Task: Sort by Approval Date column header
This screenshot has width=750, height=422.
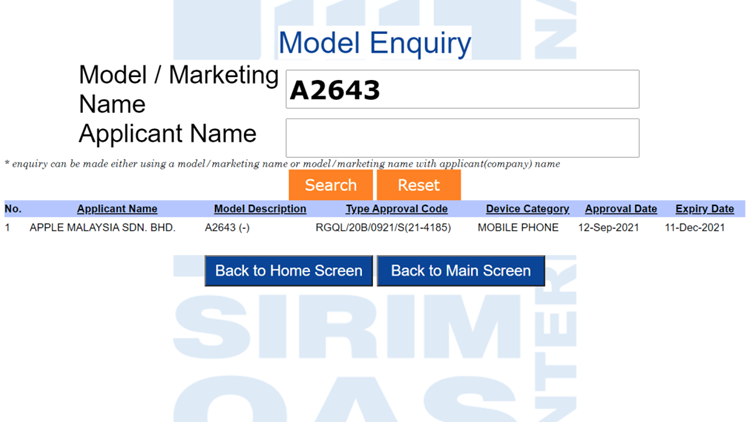Action: [x=621, y=209]
